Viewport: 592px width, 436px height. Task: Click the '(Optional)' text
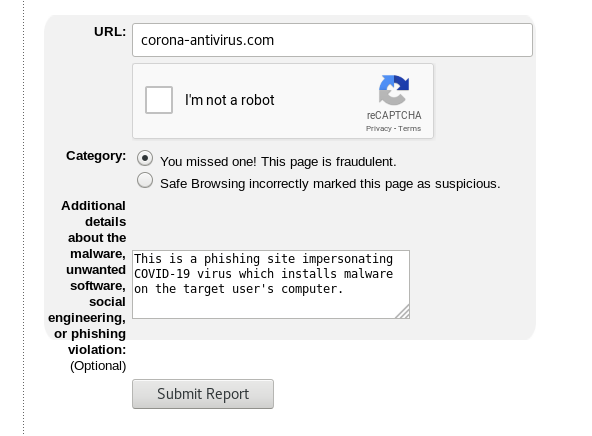pyautogui.click(x=98, y=366)
